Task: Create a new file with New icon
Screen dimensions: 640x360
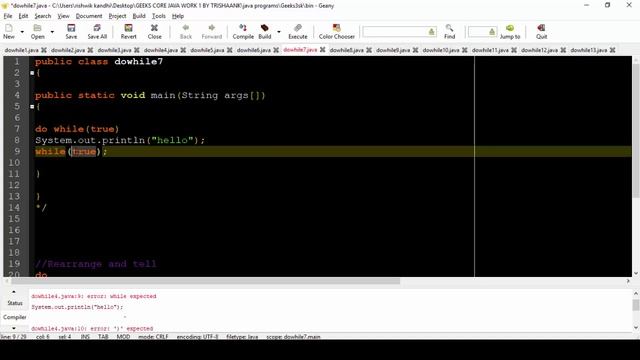Action: 9,31
